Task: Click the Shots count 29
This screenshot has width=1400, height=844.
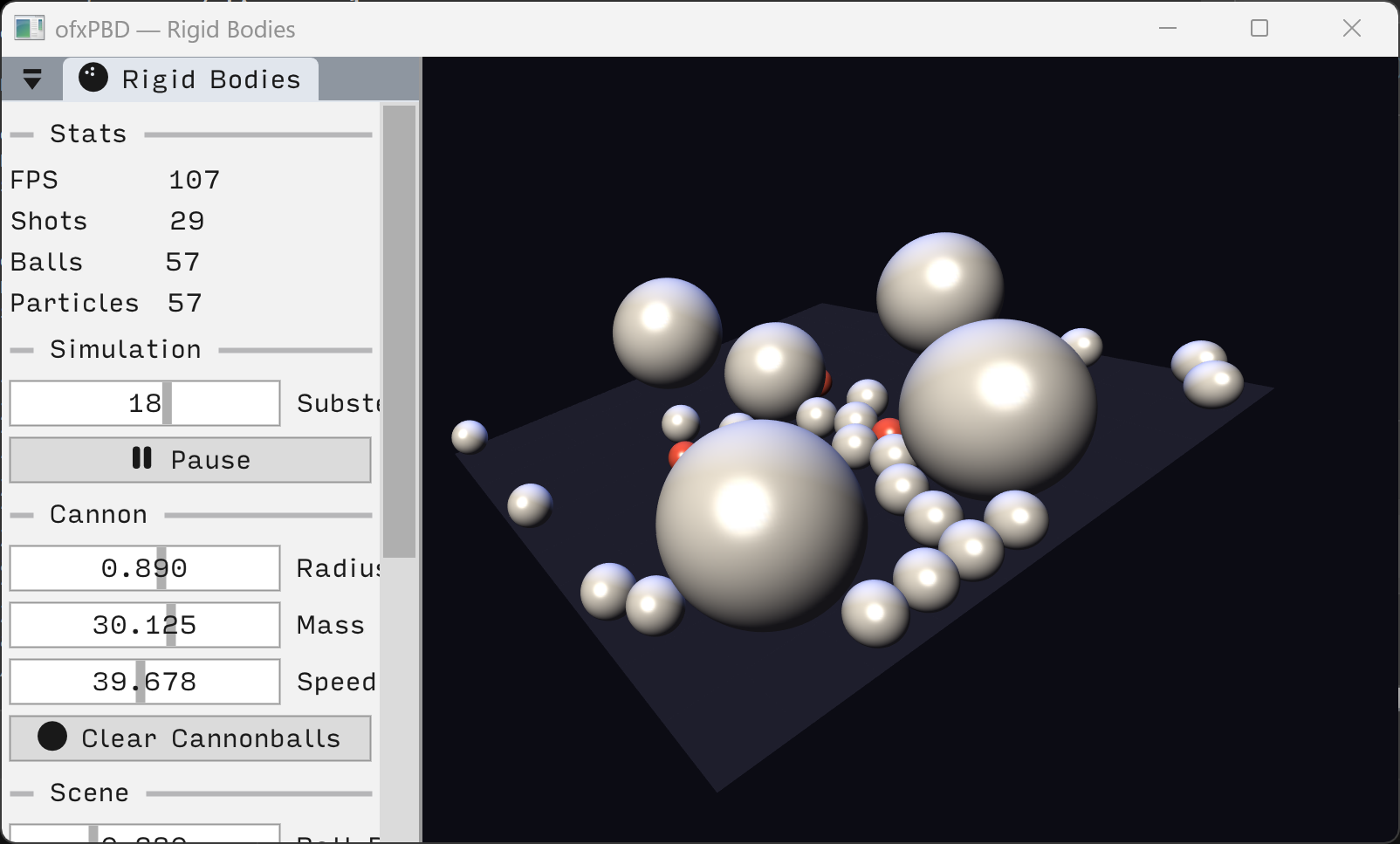Action: point(187,221)
